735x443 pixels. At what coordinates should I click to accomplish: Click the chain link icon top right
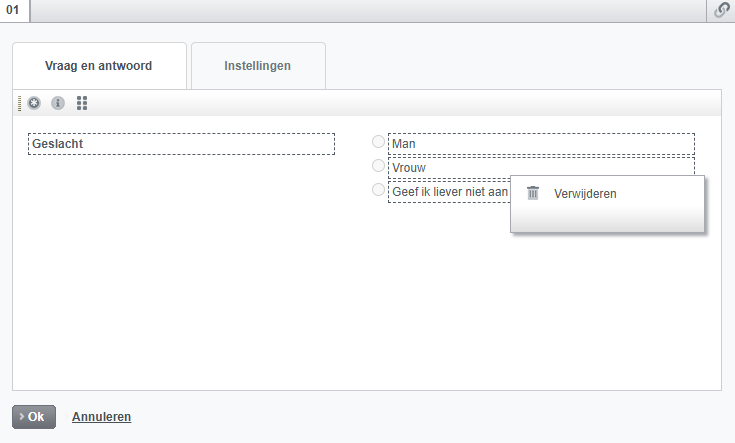point(722,10)
